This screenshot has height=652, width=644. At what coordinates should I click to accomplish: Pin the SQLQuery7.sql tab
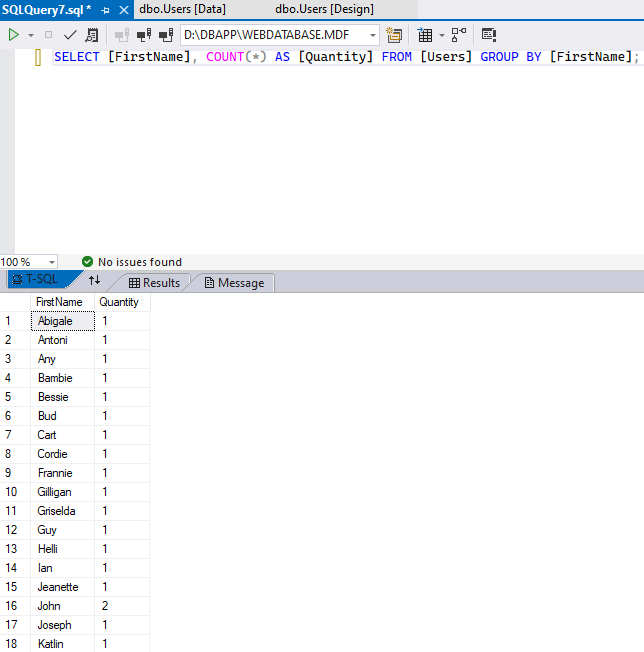(x=105, y=10)
